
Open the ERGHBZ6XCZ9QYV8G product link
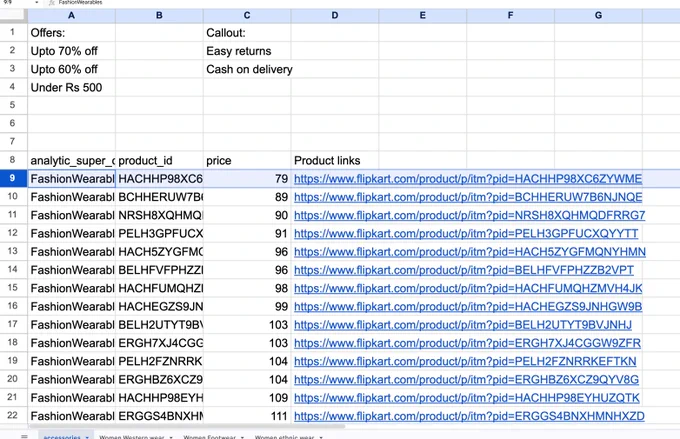[466, 379]
